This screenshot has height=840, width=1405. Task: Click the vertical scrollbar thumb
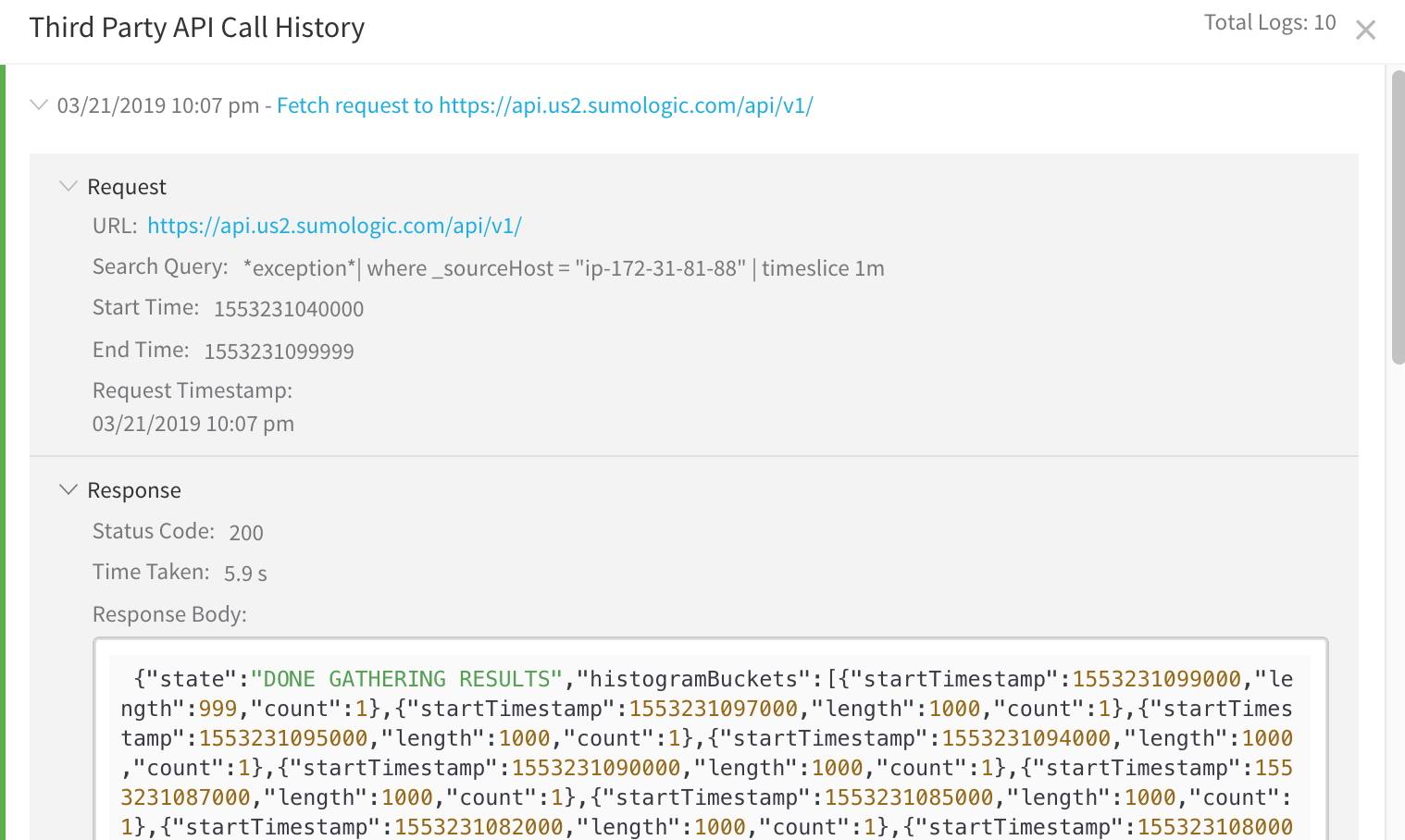(1398, 217)
